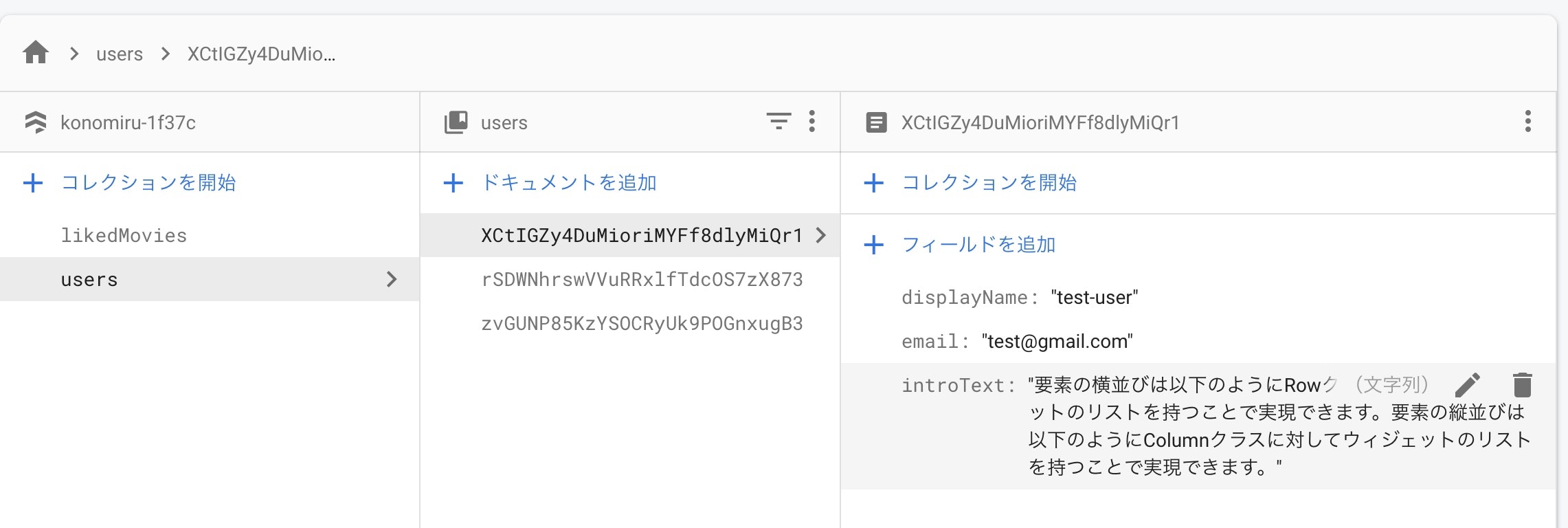
Task: Click the users collection icon in header
Action: click(x=456, y=122)
